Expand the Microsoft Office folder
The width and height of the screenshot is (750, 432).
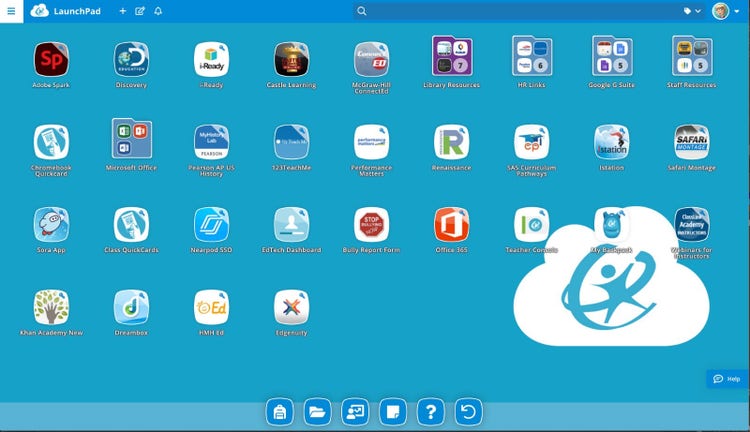131,141
